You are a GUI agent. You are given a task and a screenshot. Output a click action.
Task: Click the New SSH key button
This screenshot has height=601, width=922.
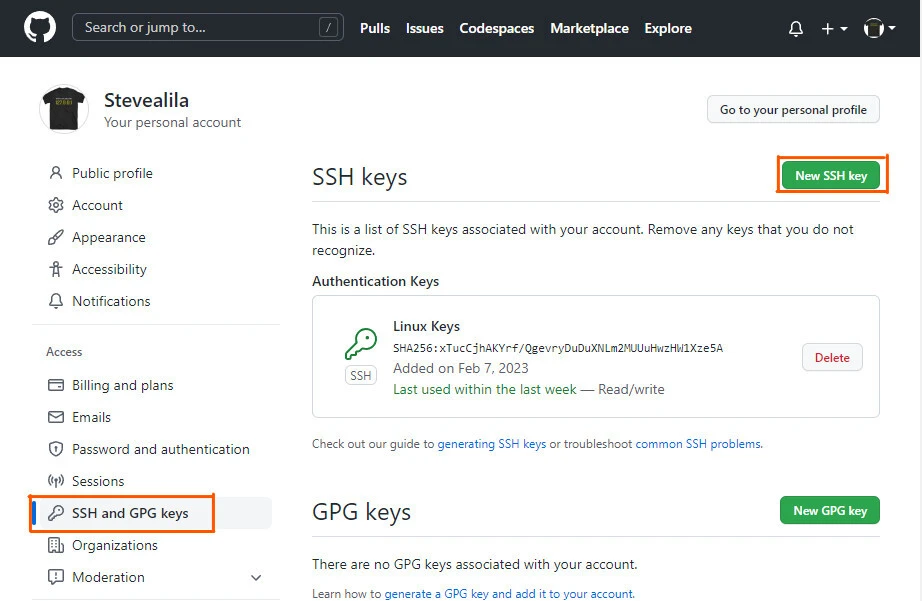(x=831, y=175)
